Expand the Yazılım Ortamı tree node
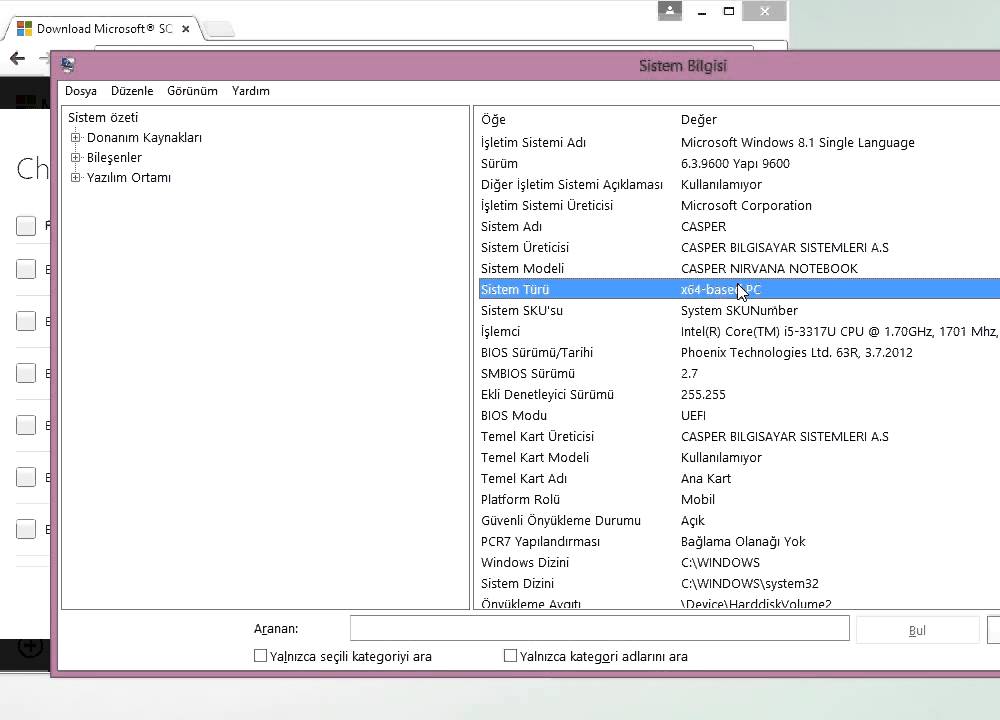 tap(75, 177)
